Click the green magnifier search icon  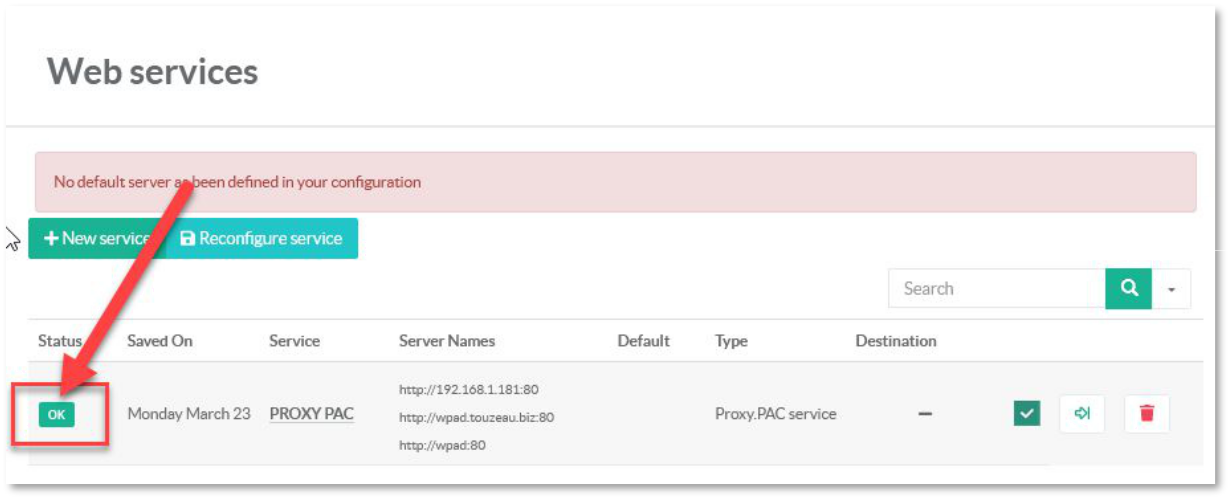pos(1129,288)
